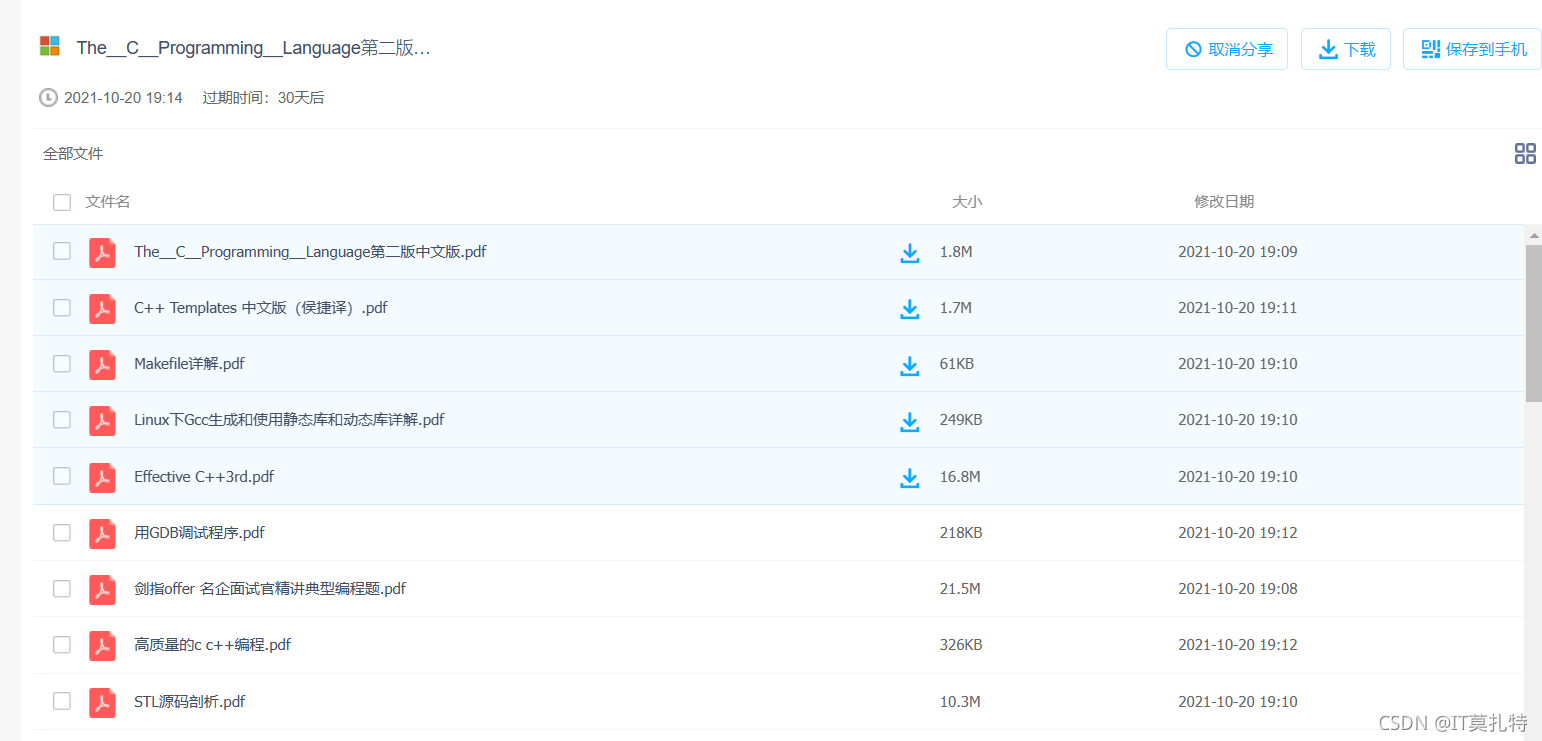1542x741 pixels.
Task: Download C++ Templates 中文版 via its arrow icon
Action: pyautogui.click(x=909, y=309)
